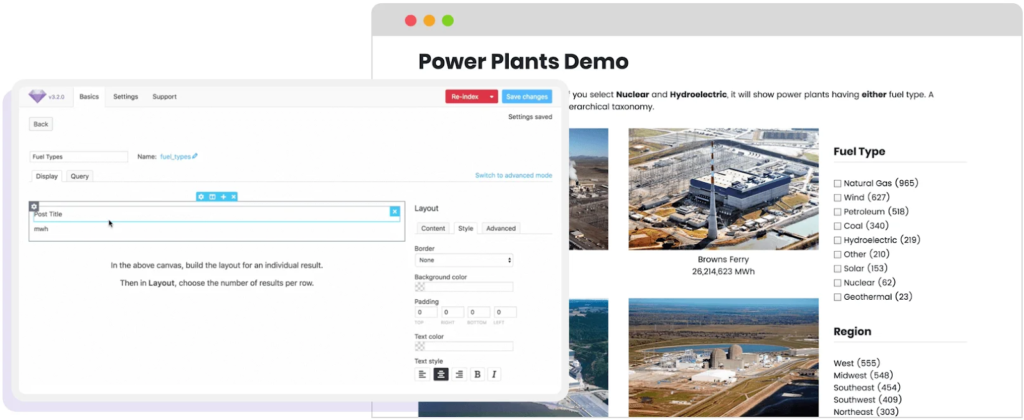Open power plant photo below Browns Ferry

[723, 358]
